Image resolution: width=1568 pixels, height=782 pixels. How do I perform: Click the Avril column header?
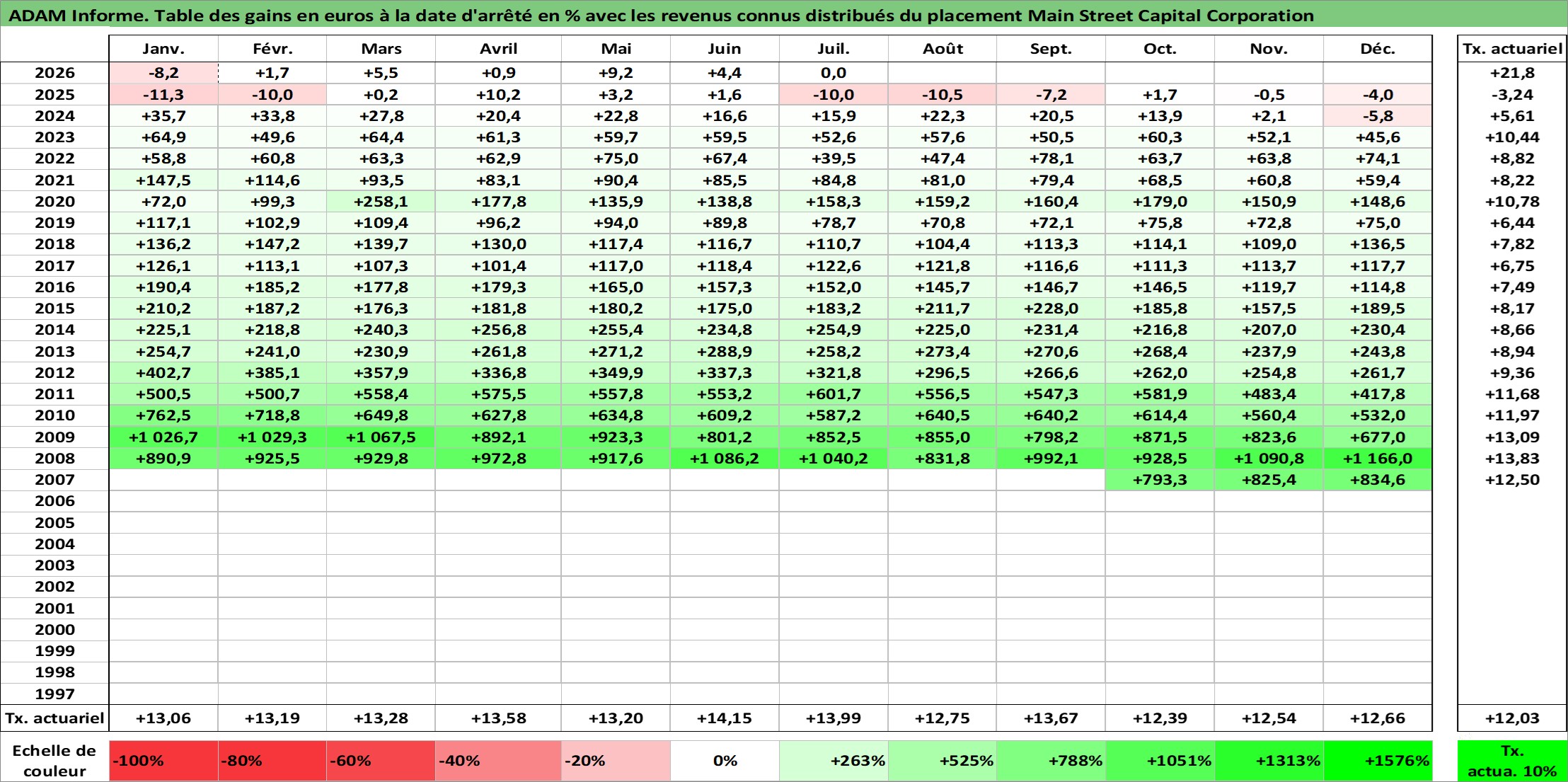tap(498, 49)
